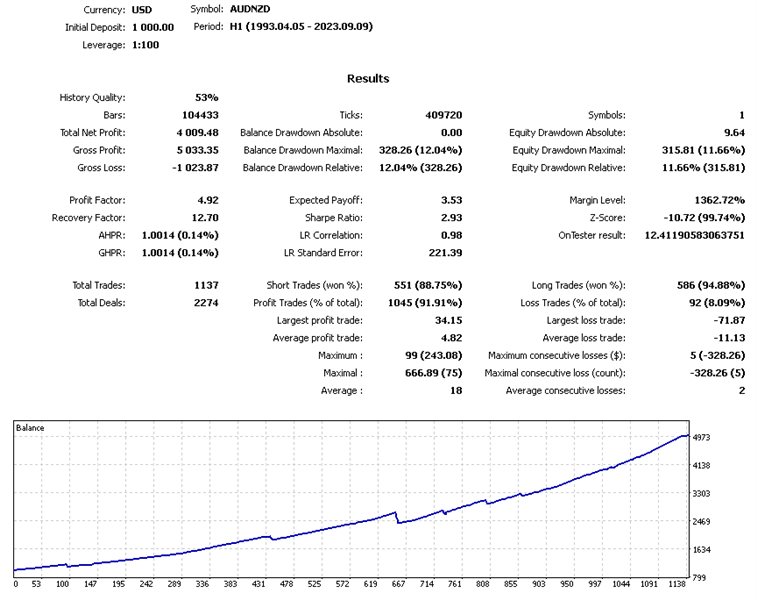The height and width of the screenshot is (600, 757).
Task: Select the Period H1 date range
Action: click(x=301, y=27)
